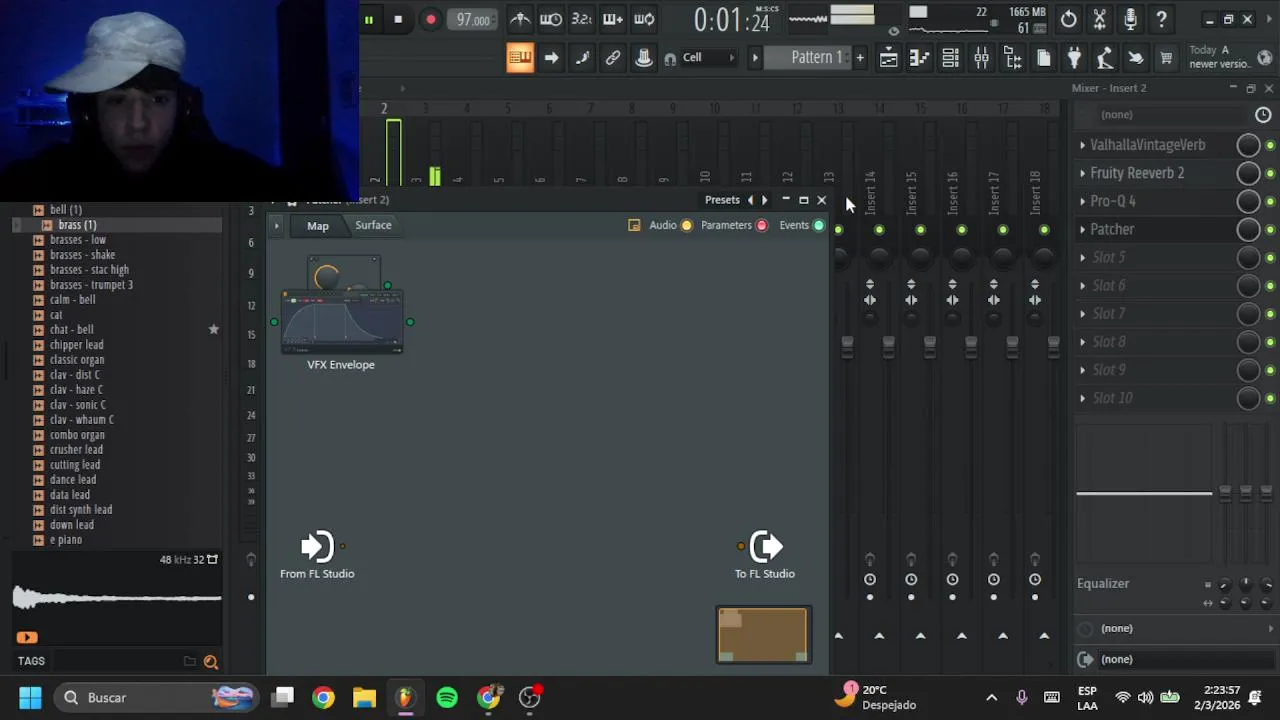This screenshot has height=720, width=1280.
Task: Select the "brasses - low" preset in browser
Action: click(78, 240)
